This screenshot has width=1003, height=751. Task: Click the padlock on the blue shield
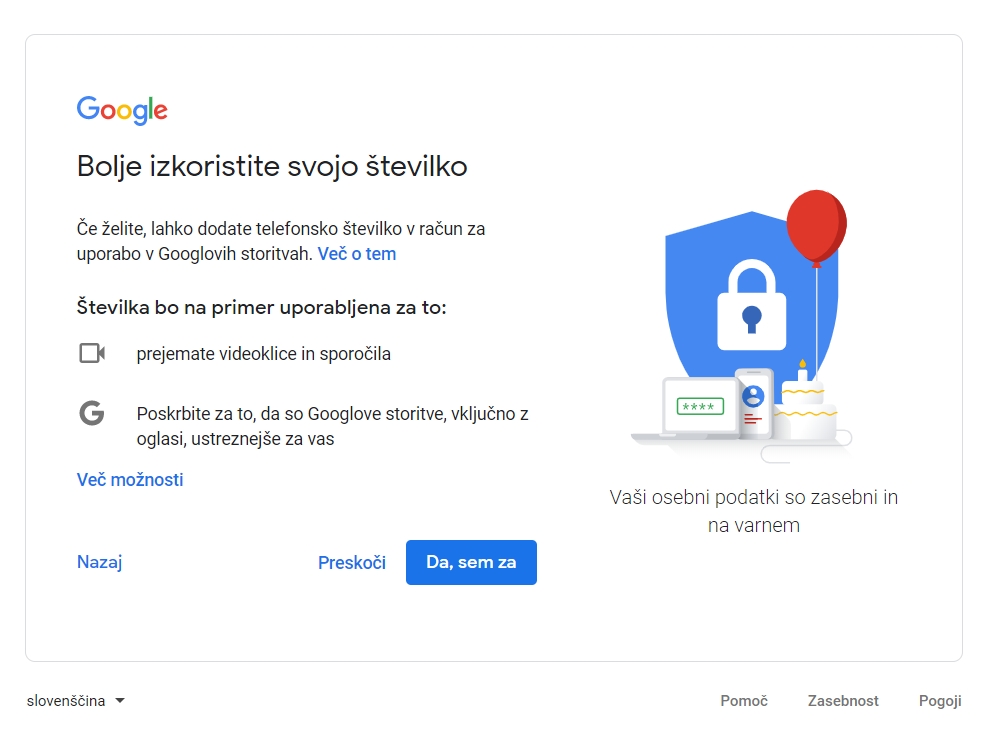click(751, 304)
